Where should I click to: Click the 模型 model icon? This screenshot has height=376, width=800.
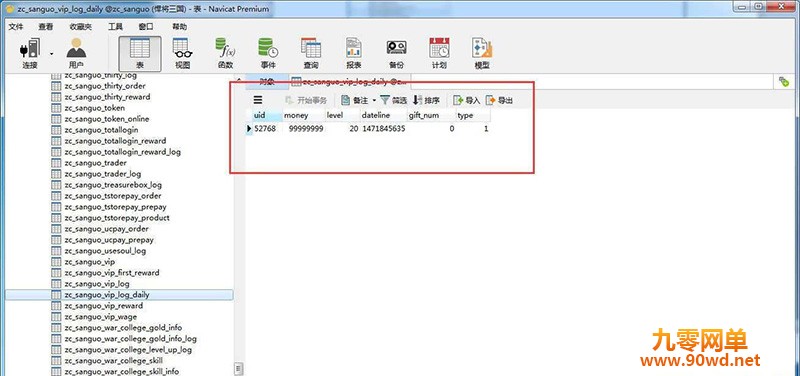(482, 53)
